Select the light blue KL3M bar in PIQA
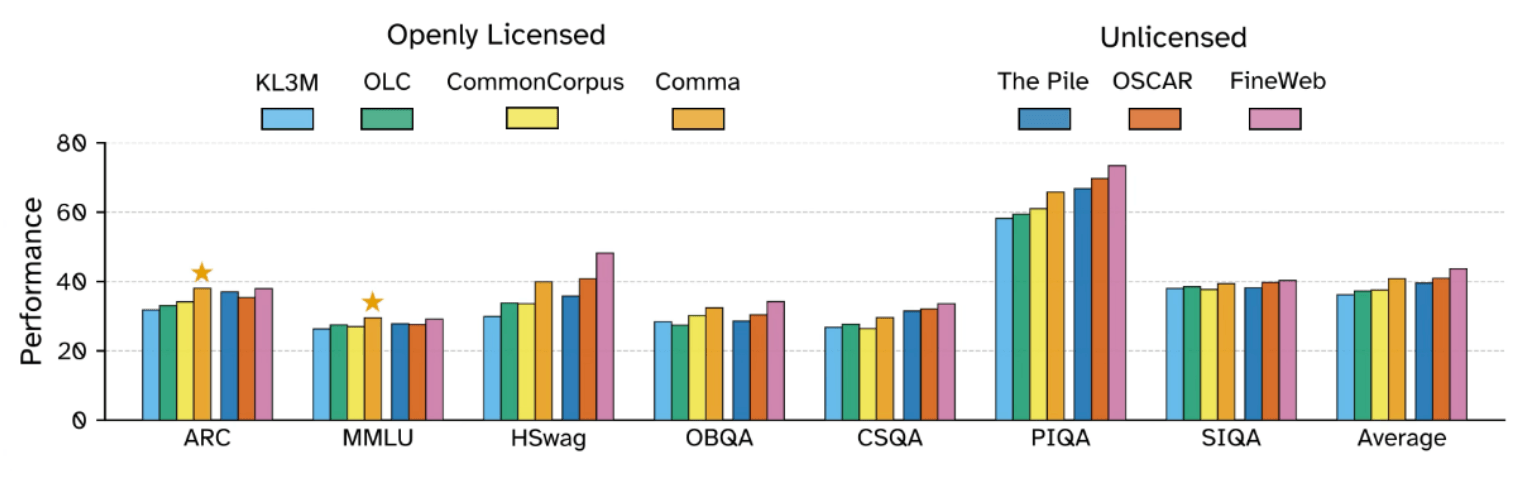Image resolution: width=1528 pixels, height=484 pixels. (1003, 318)
